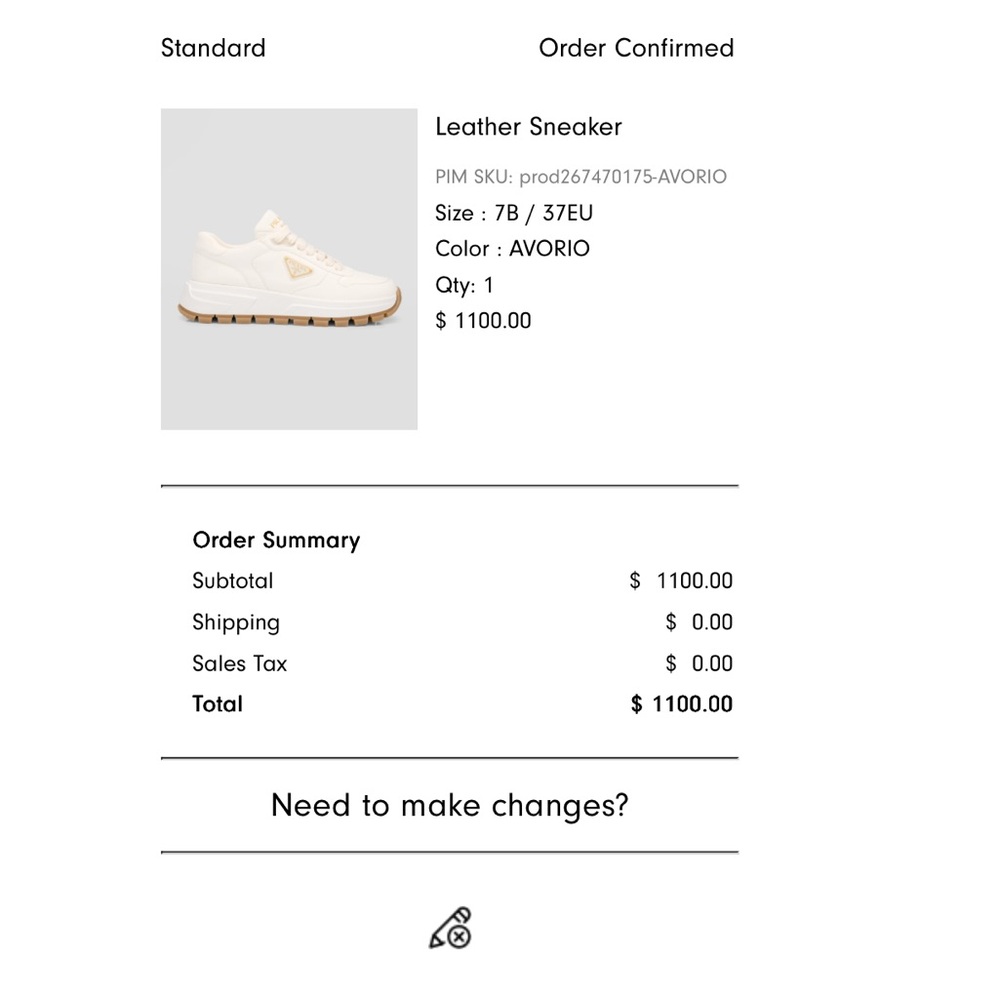Screen dimensions: 1000x1000
Task: Click the Leather Sneaker product title
Action: 528,127
